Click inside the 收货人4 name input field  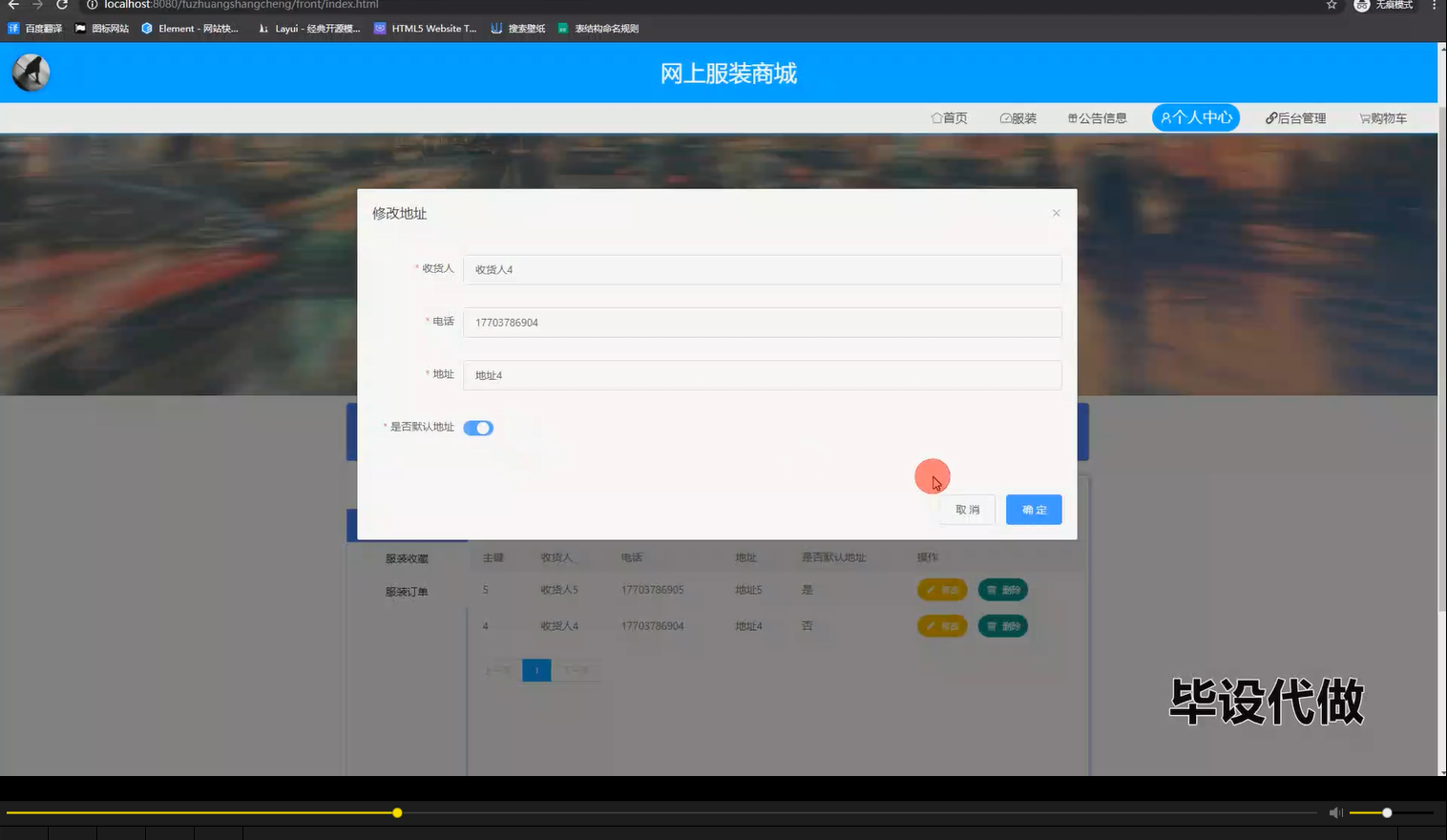tap(762, 269)
